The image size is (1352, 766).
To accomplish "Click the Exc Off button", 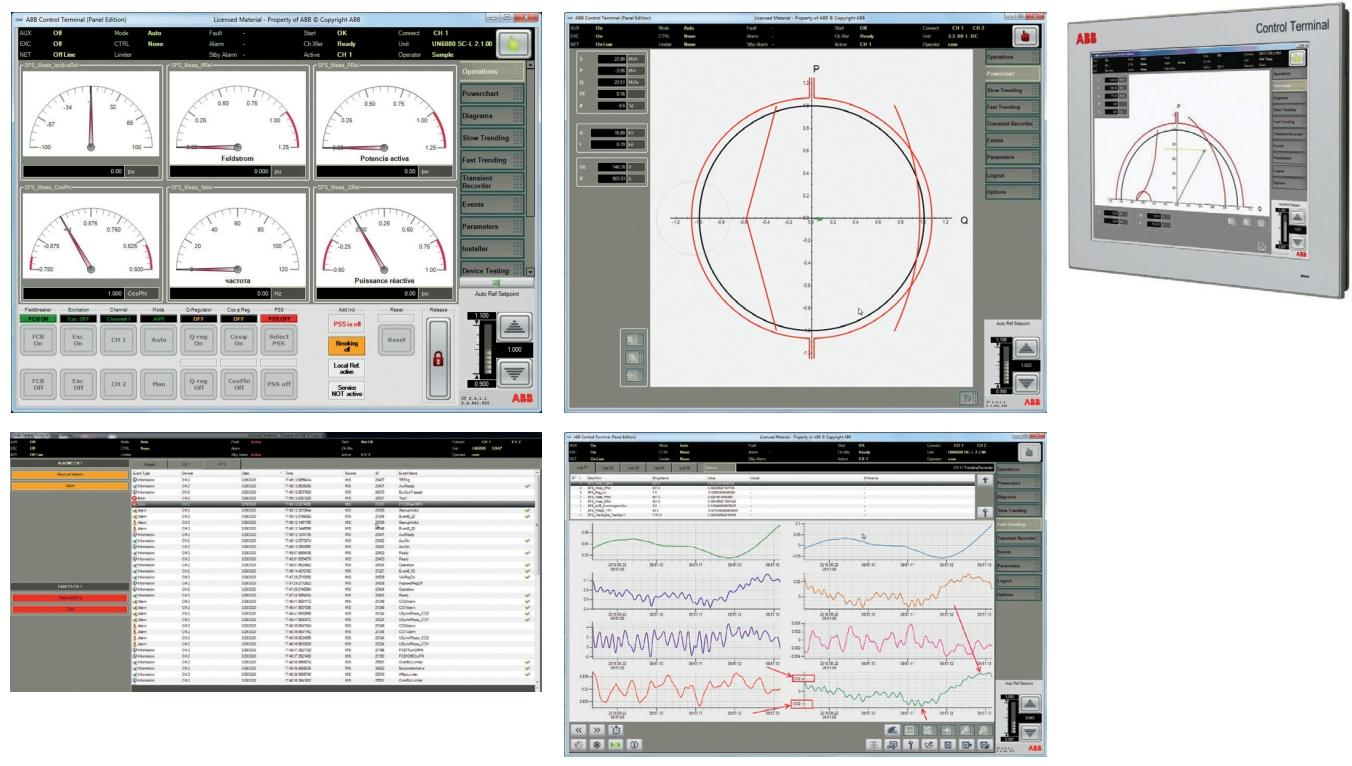I will [78, 385].
